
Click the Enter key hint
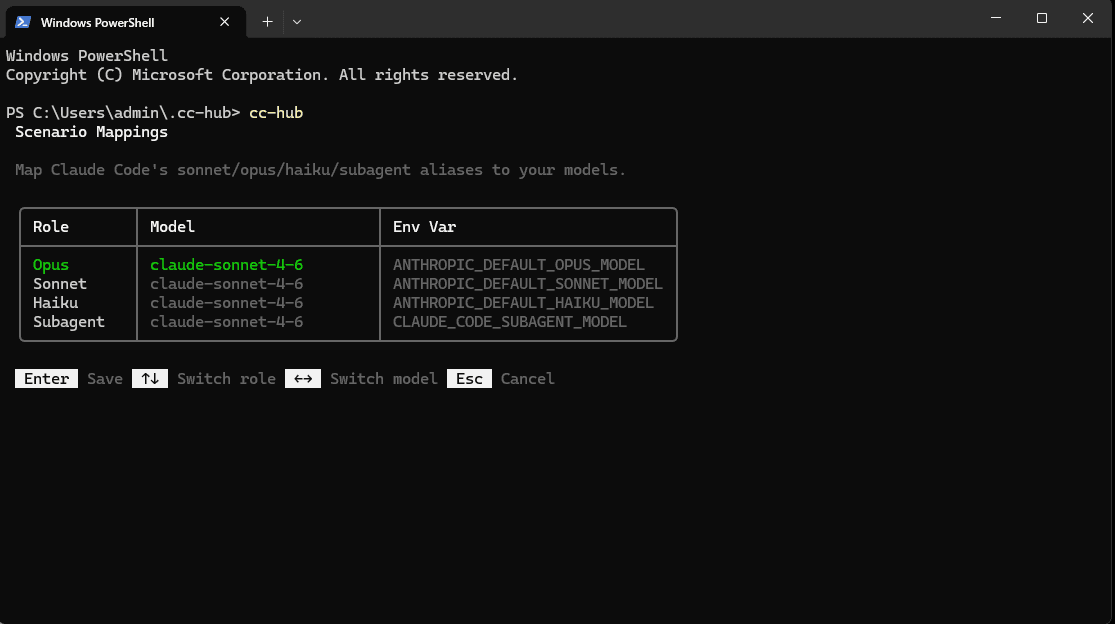coord(46,379)
